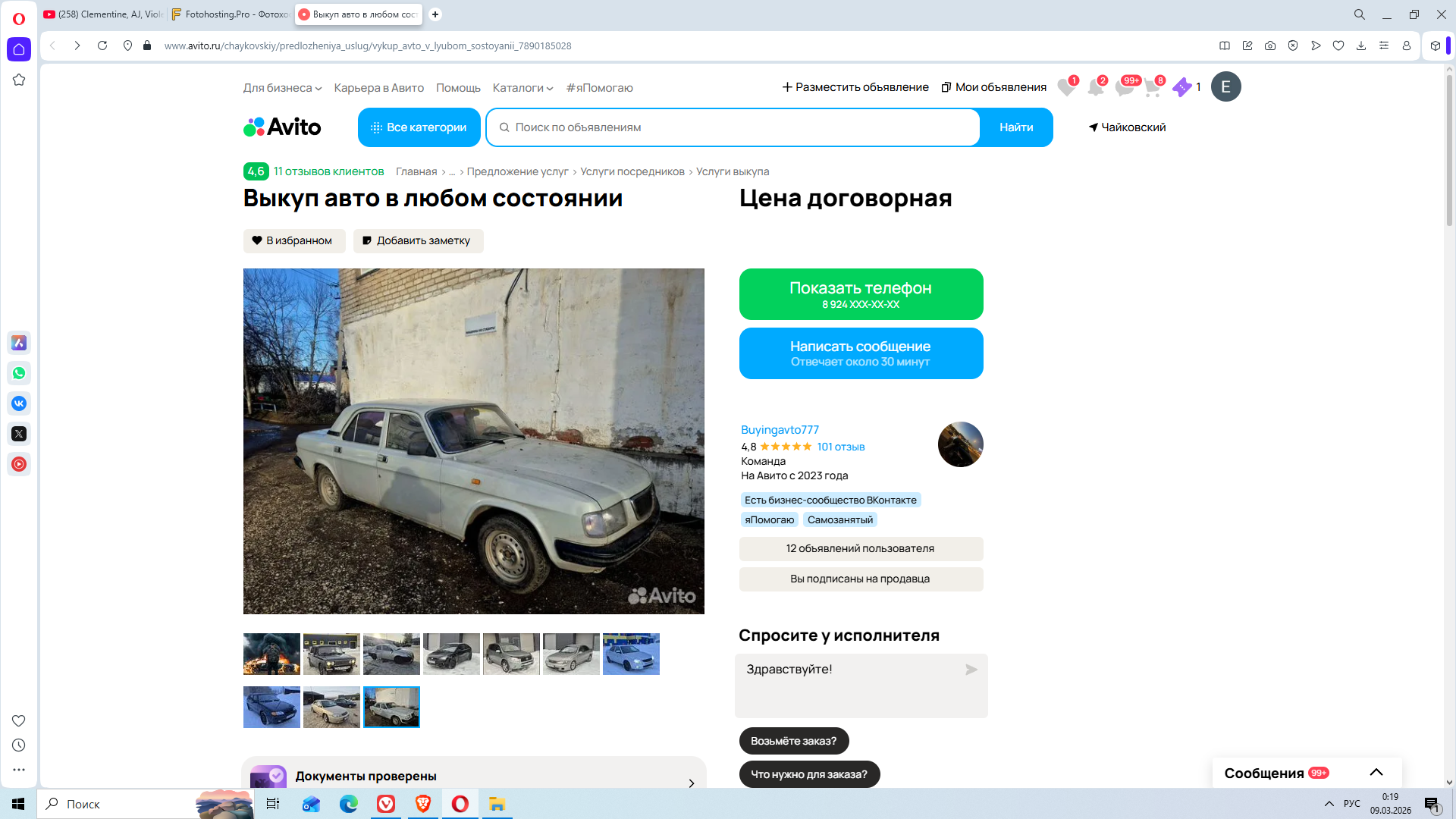The width and height of the screenshot is (1456, 819).
Task: Open WhatsApp in Opera sidebar
Action: 19,373
